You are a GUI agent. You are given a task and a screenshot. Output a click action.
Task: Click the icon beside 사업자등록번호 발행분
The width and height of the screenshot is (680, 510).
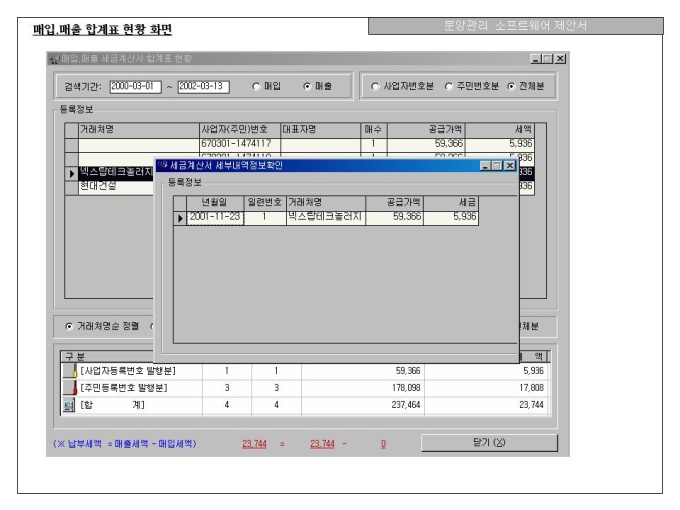click(x=70, y=371)
